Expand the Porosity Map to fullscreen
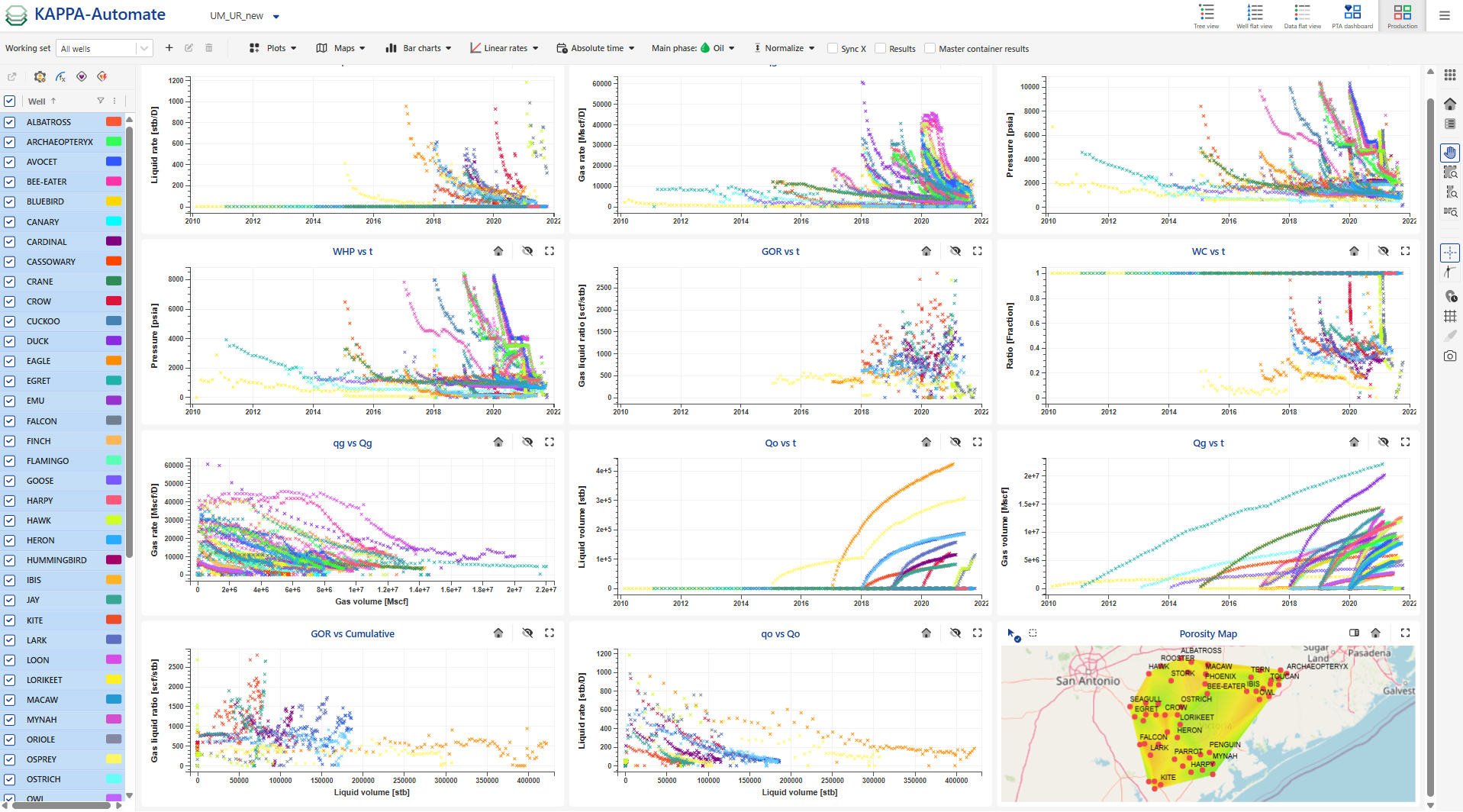Viewport: 1463px width, 812px height. pos(1407,633)
